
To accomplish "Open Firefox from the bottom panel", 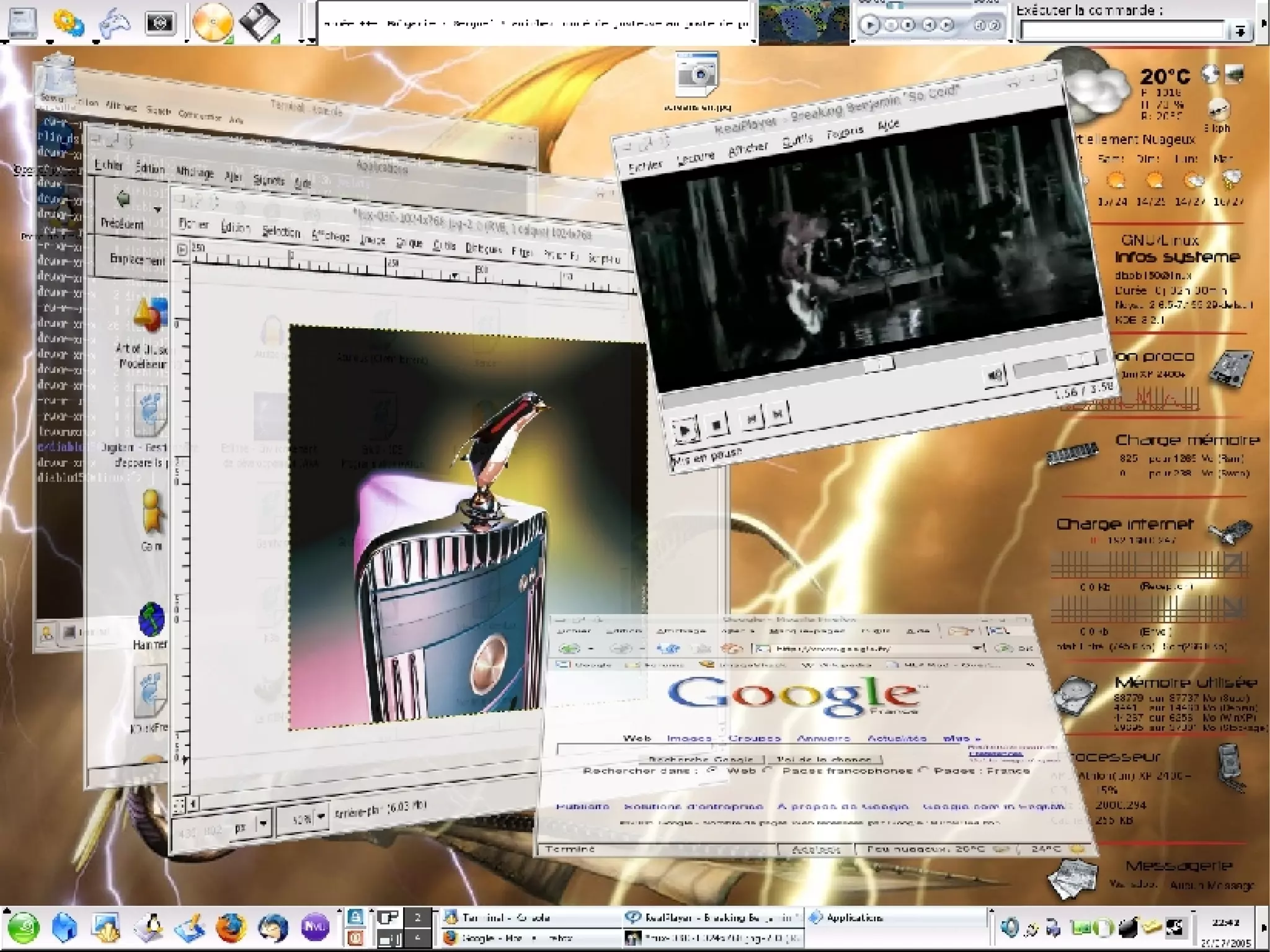I will coord(231,928).
